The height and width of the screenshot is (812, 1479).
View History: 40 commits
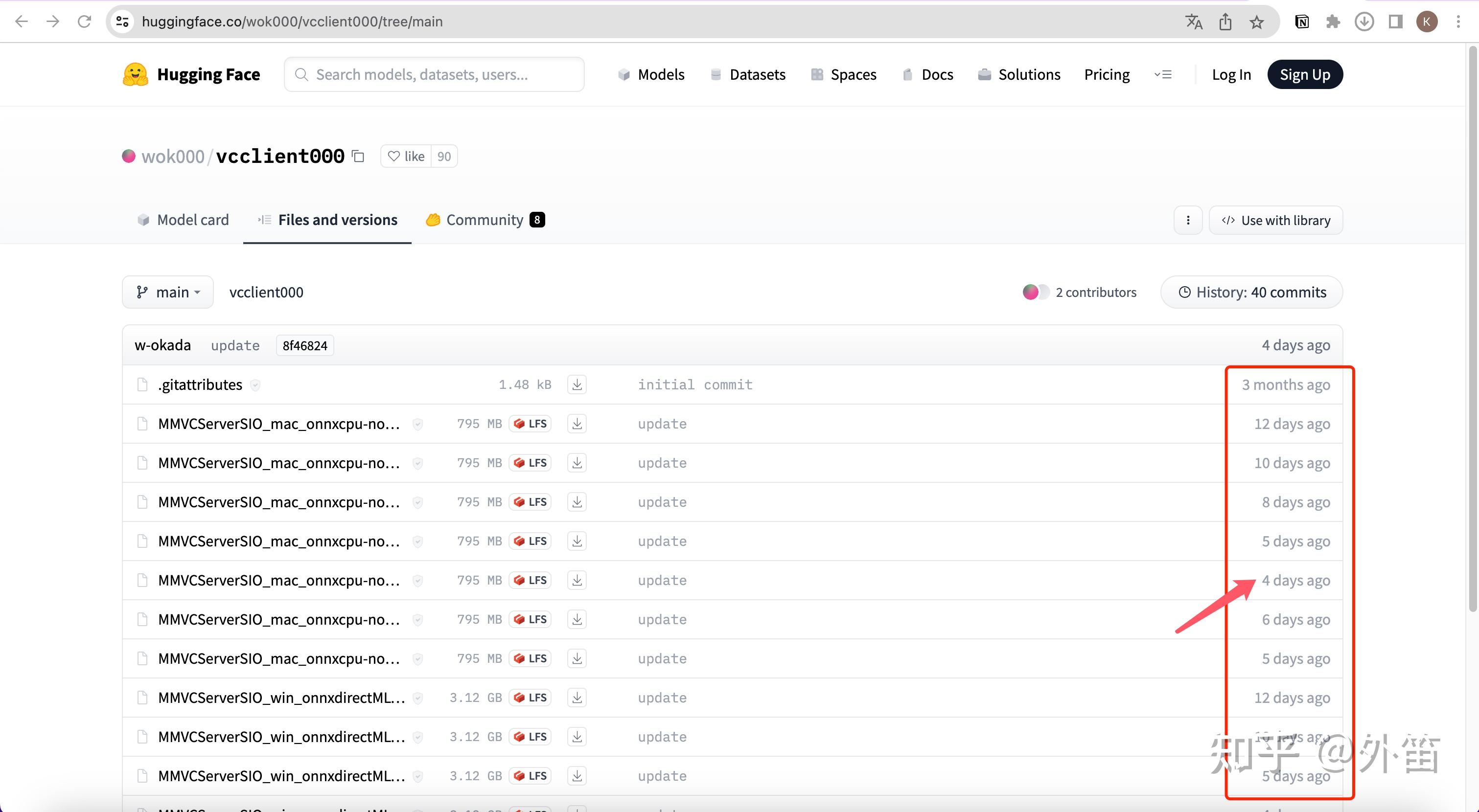[x=1251, y=292]
